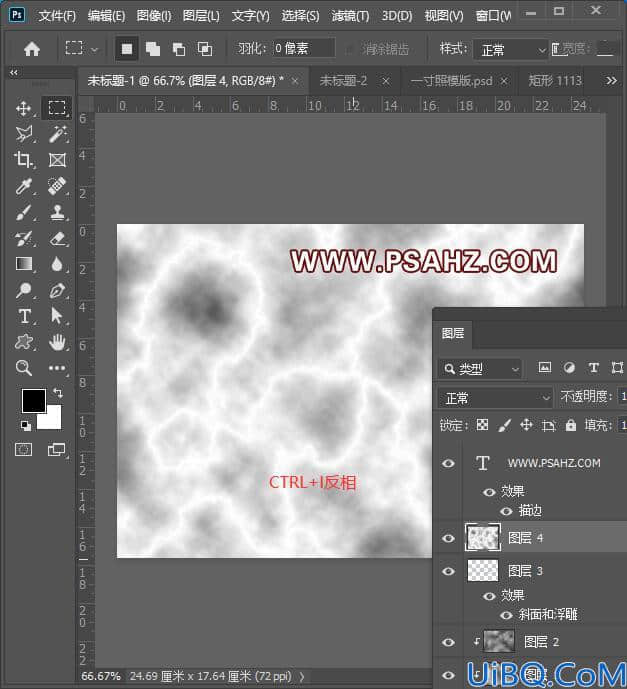Toggle the 描边 stroke effect visibility
Viewport: 627px width, 689px height.
(x=506, y=511)
